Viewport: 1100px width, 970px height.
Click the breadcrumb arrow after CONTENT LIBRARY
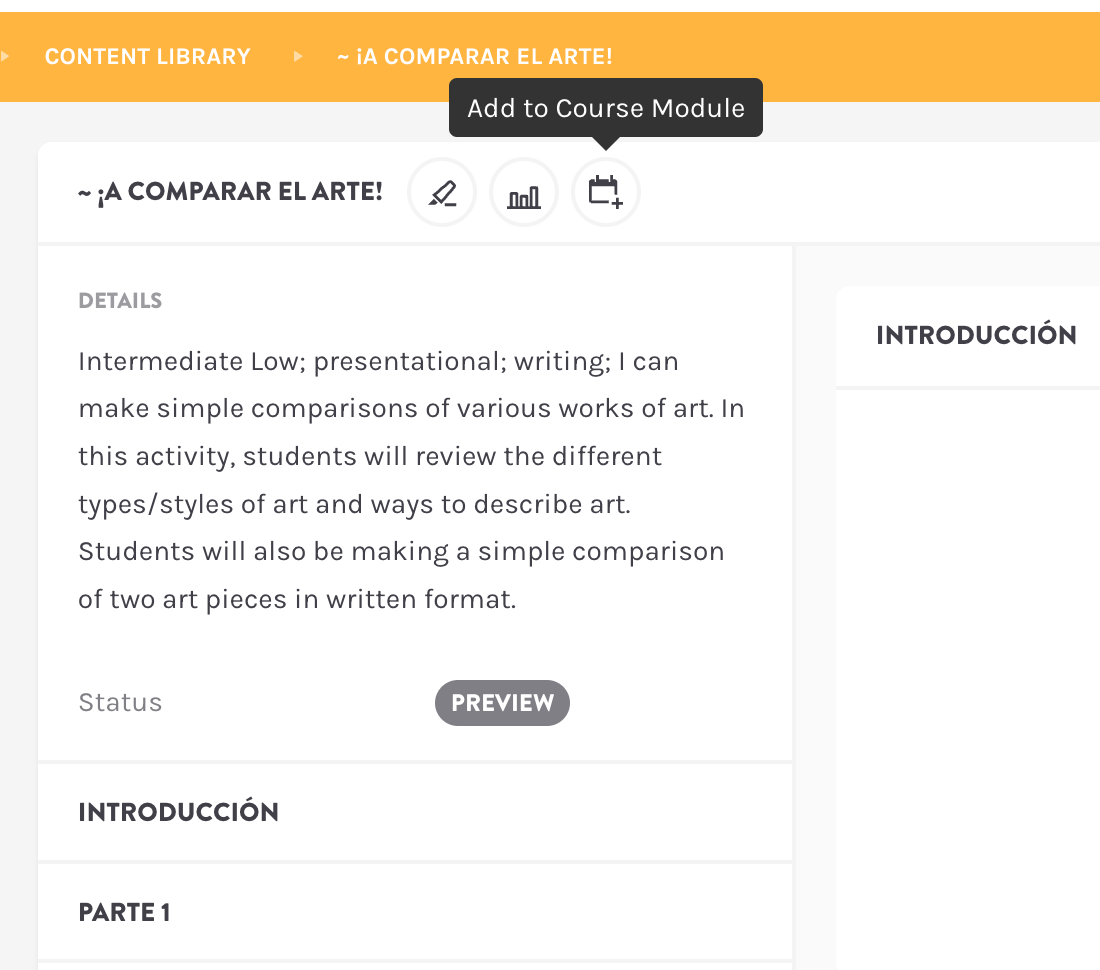[298, 56]
